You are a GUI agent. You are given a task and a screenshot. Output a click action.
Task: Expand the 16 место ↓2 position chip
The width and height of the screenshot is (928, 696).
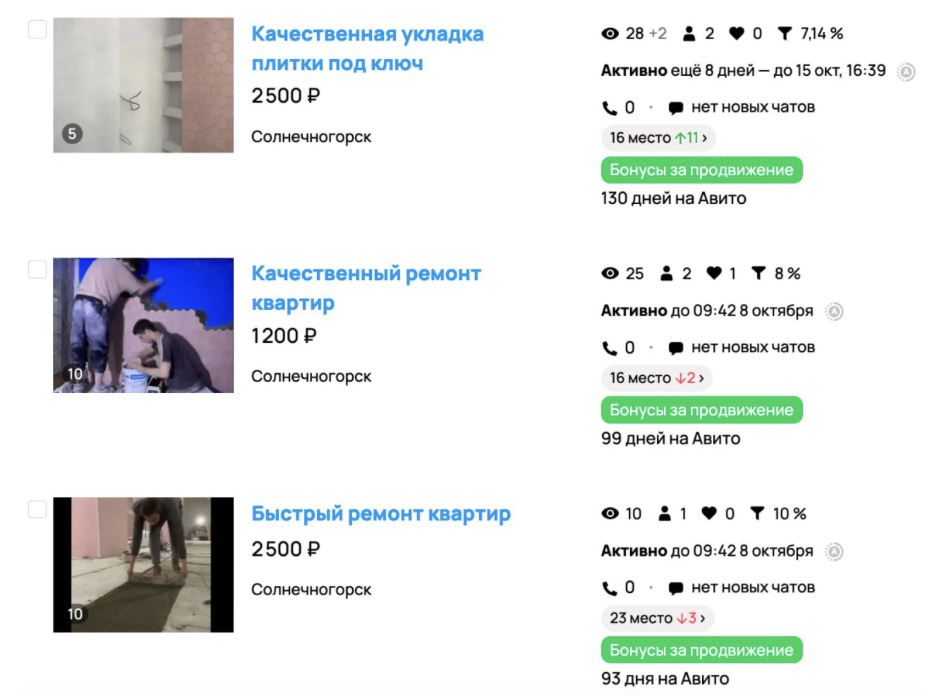click(656, 378)
